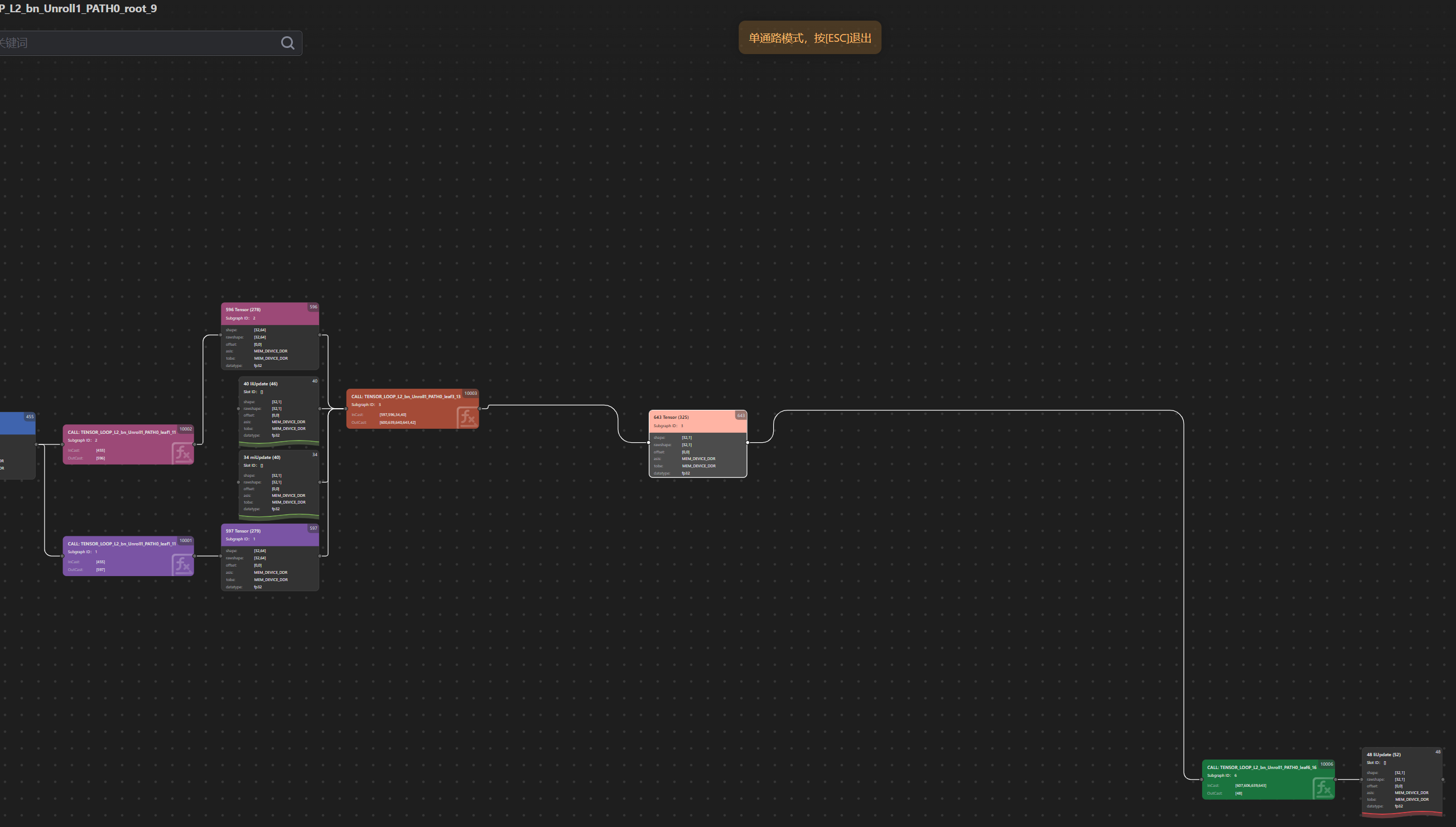Click the 596 badge on magenta tensor
The width and height of the screenshot is (1456, 827).
tap(313, 307)
